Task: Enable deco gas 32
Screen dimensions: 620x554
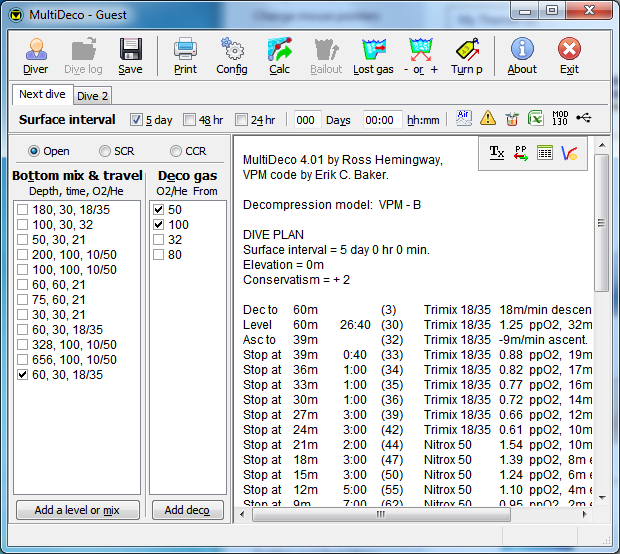Action: [159, 240]
